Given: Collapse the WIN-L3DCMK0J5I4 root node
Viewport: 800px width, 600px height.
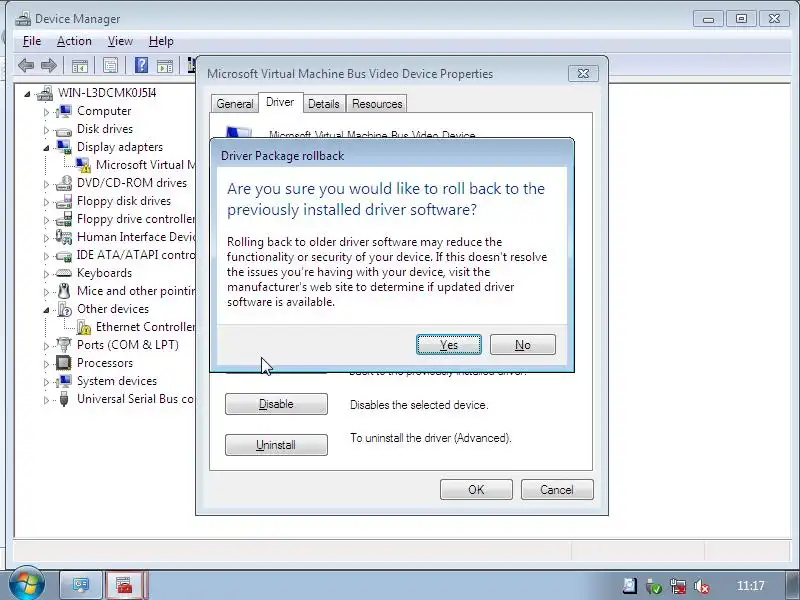Looking at the screenshot, I should [x=27, y=93].
